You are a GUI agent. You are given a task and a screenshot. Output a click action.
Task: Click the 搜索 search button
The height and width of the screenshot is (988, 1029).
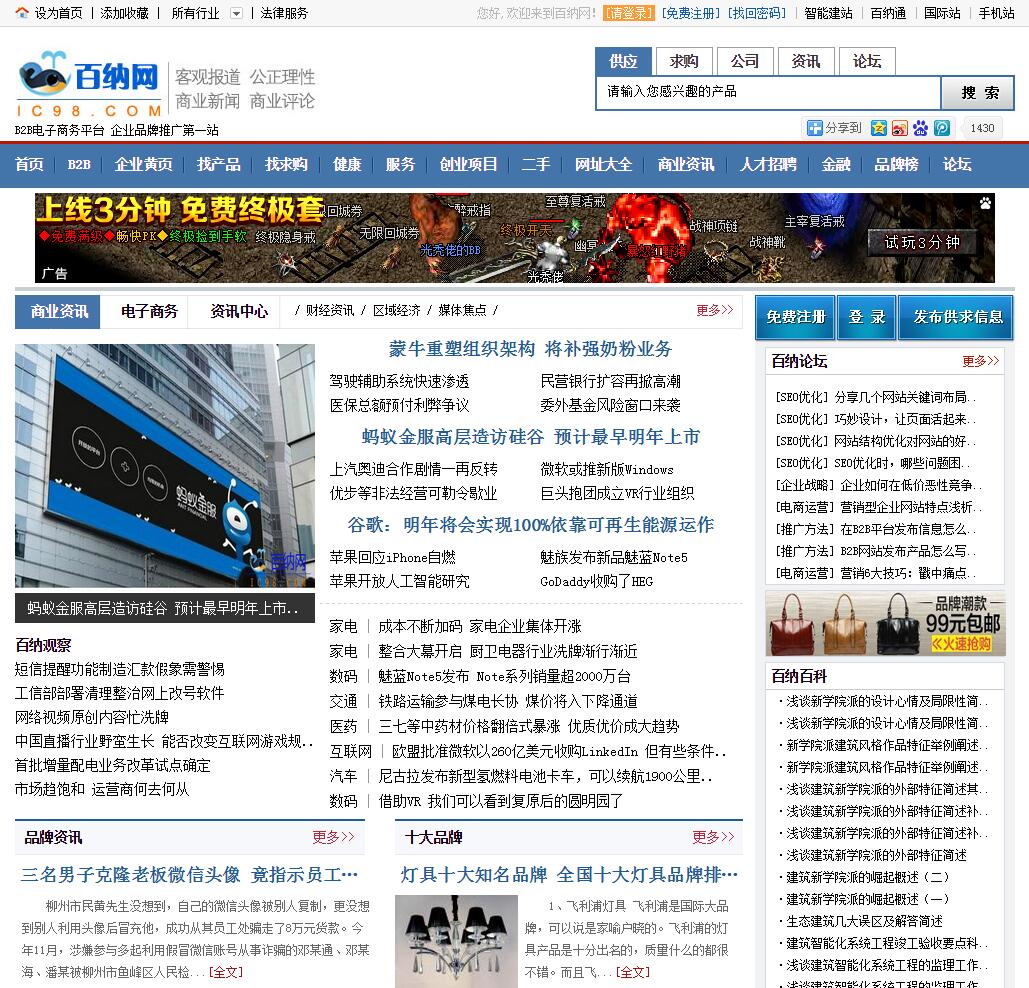point(977,93)
